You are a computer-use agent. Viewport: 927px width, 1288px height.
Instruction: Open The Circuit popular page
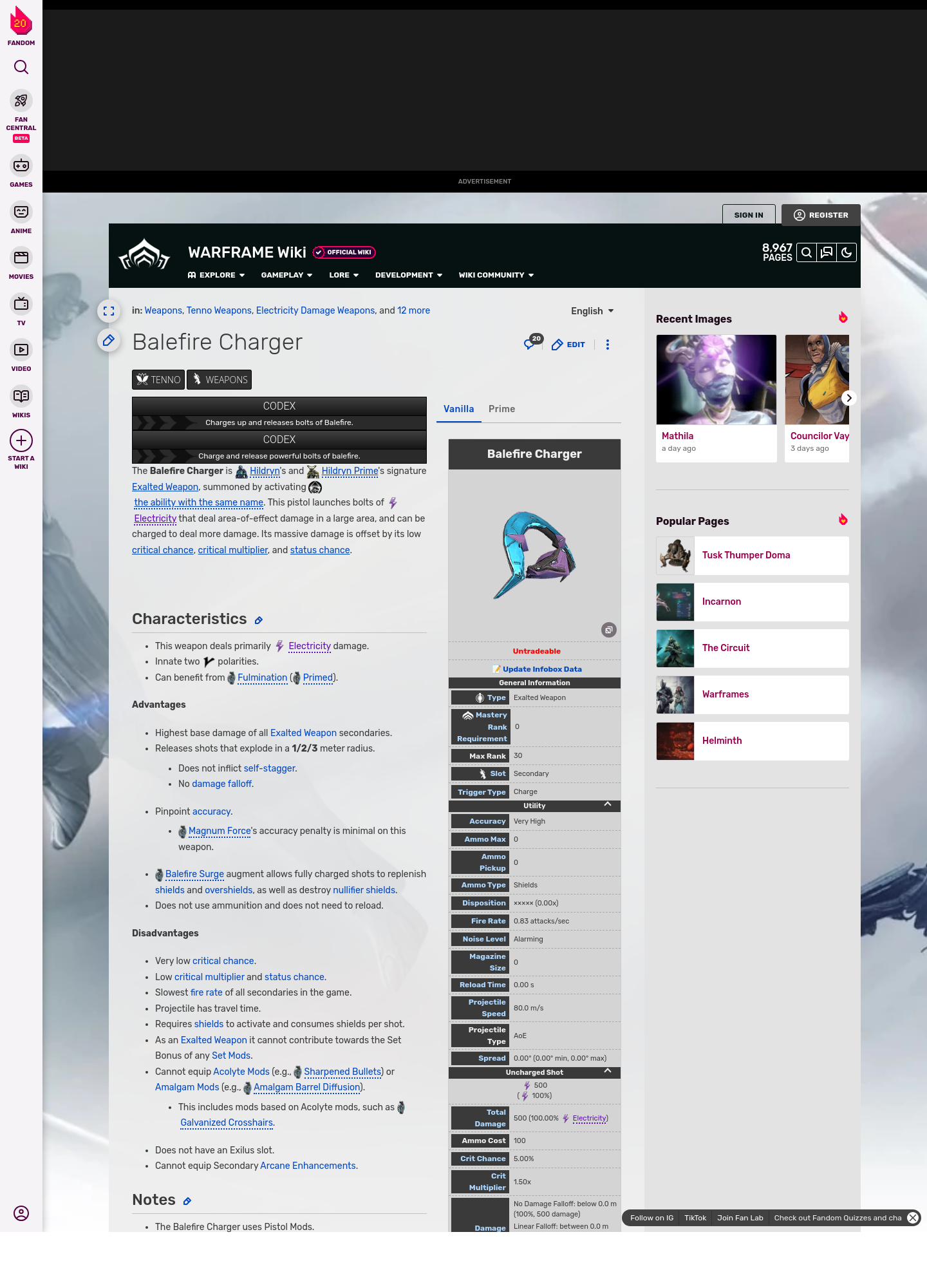pyautogui.click(x=753, y=649)
